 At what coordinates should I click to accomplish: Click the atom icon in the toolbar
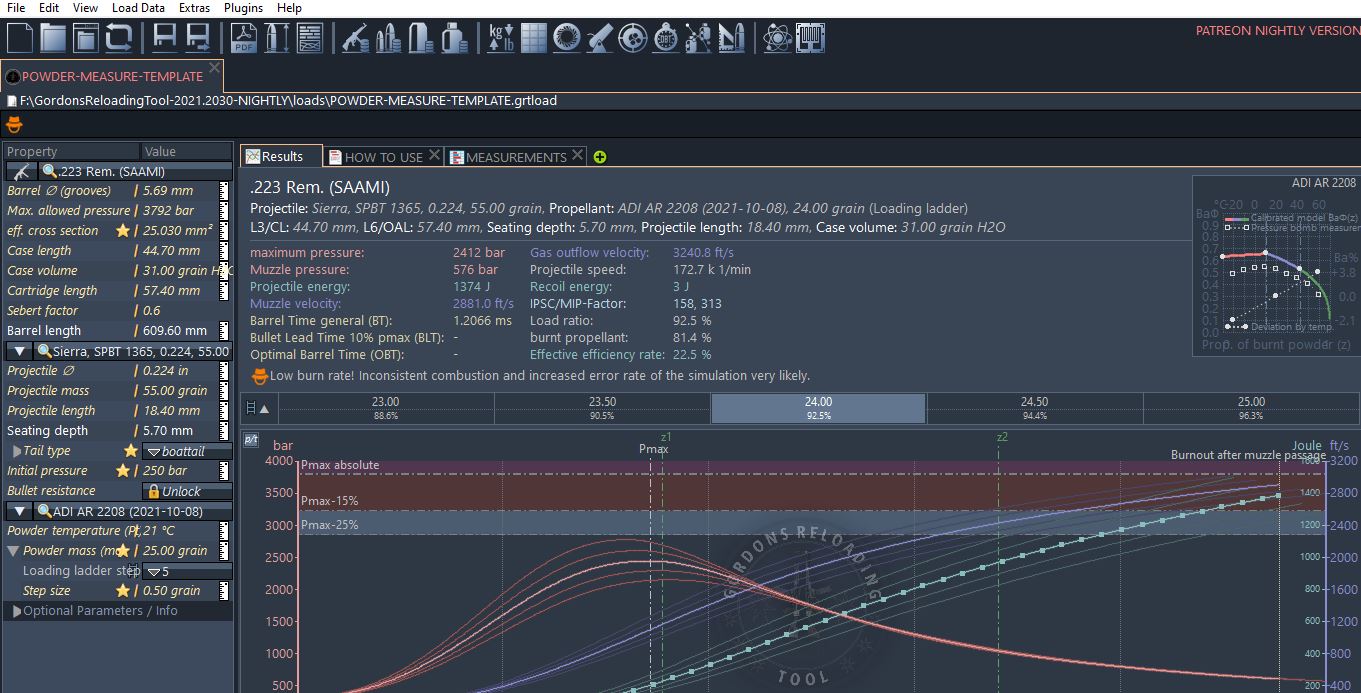[776, 38]
